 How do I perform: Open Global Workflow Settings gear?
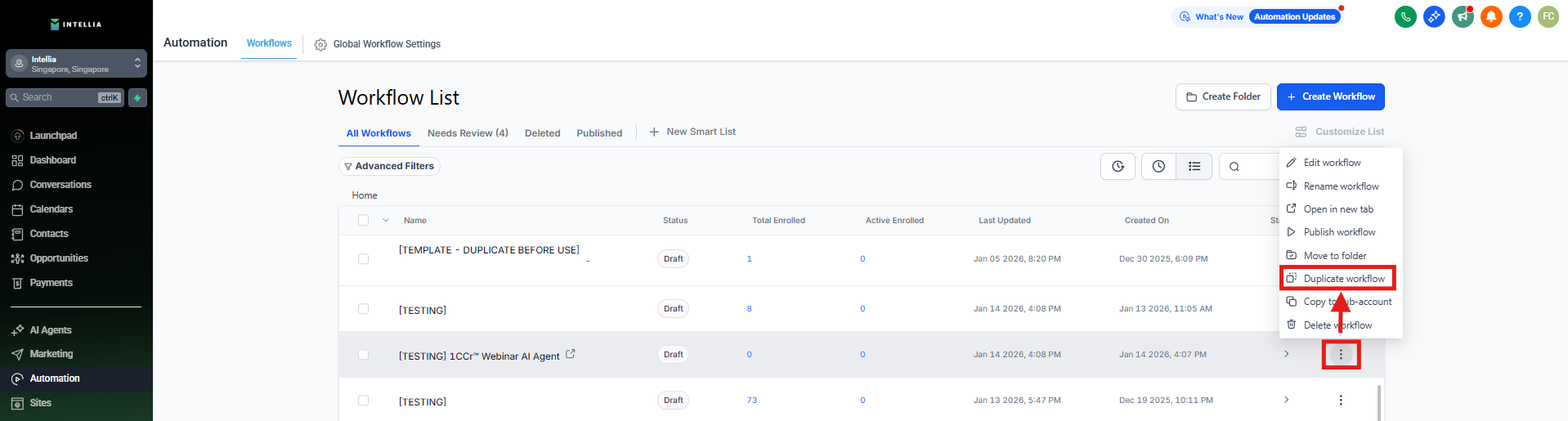coord(320,44)
